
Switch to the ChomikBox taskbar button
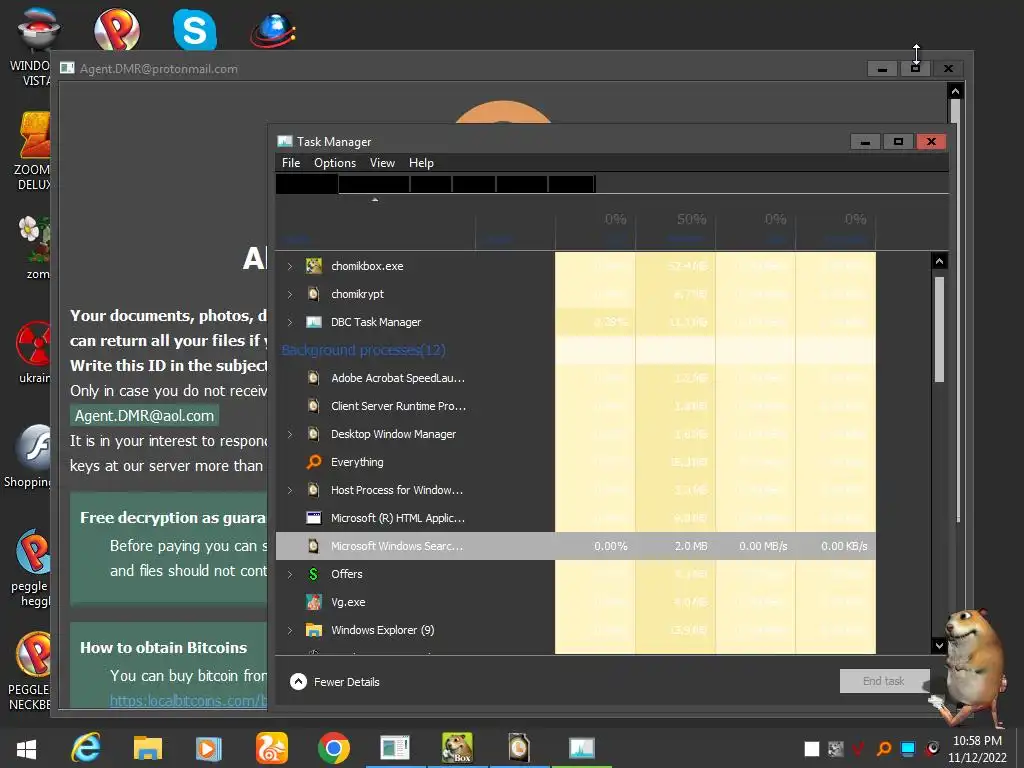click(457, 748)
